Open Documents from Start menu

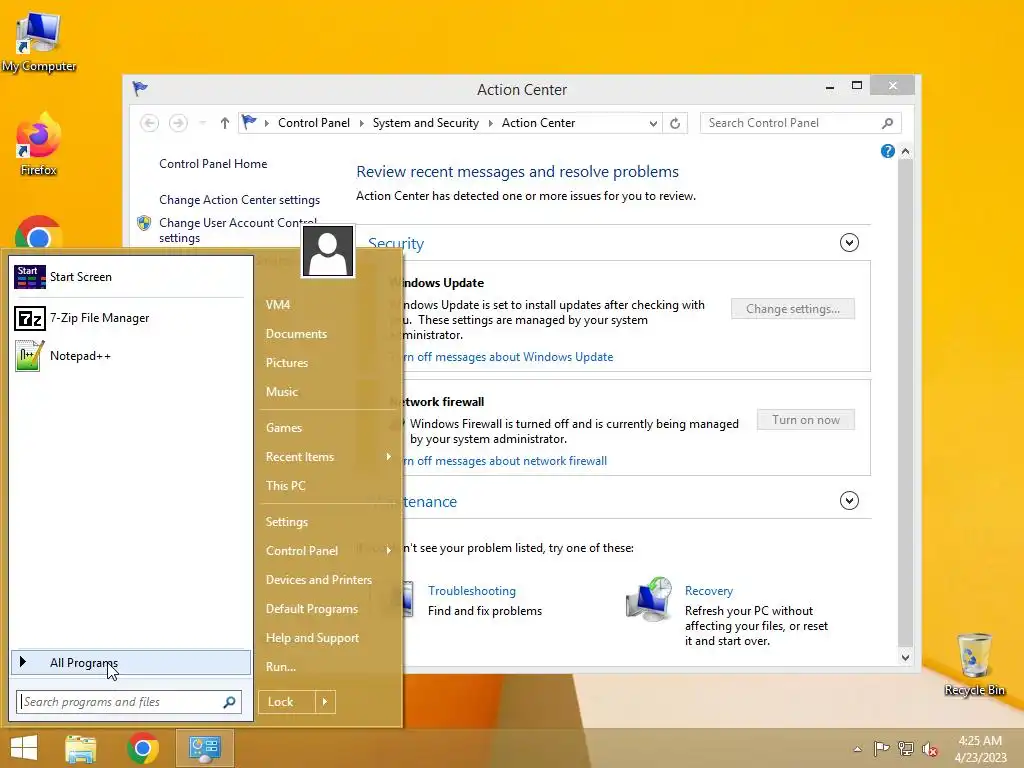pyautogui.click(x=296, y=334)
